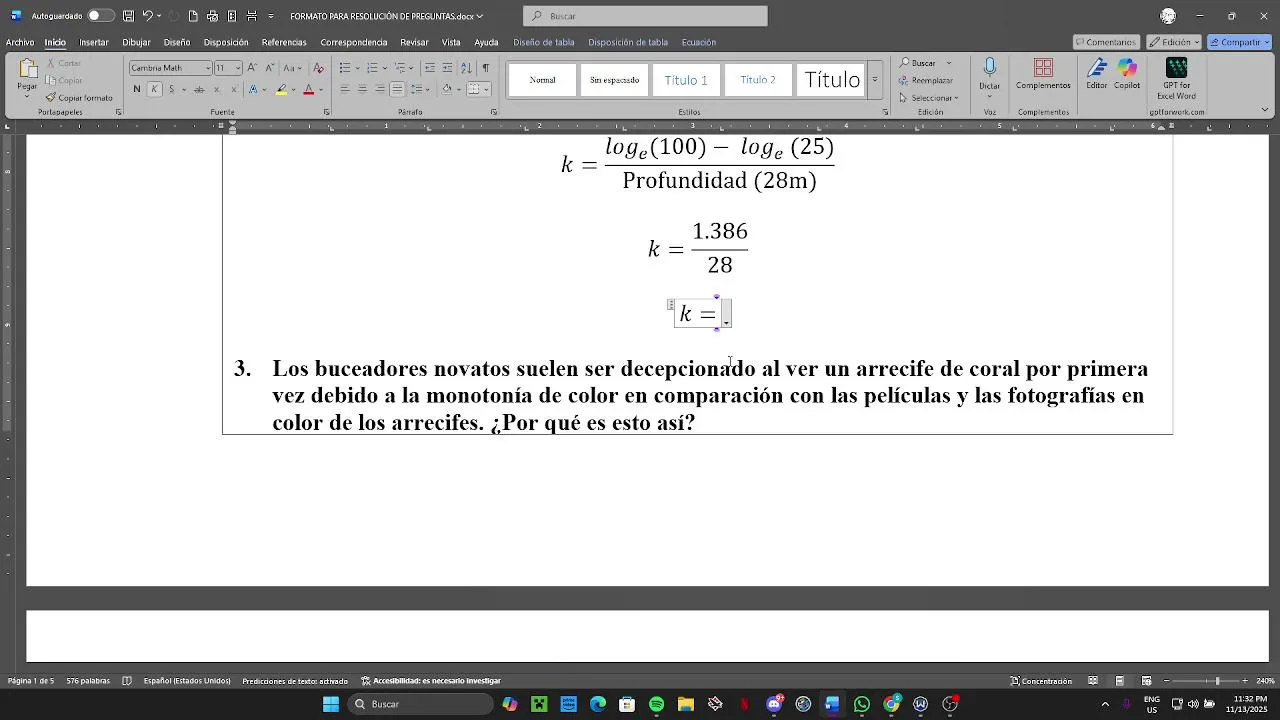The height and width of the screenshot is (720, 1280).
Task: Toggle superscript formatting
Action: coord(234,89)
